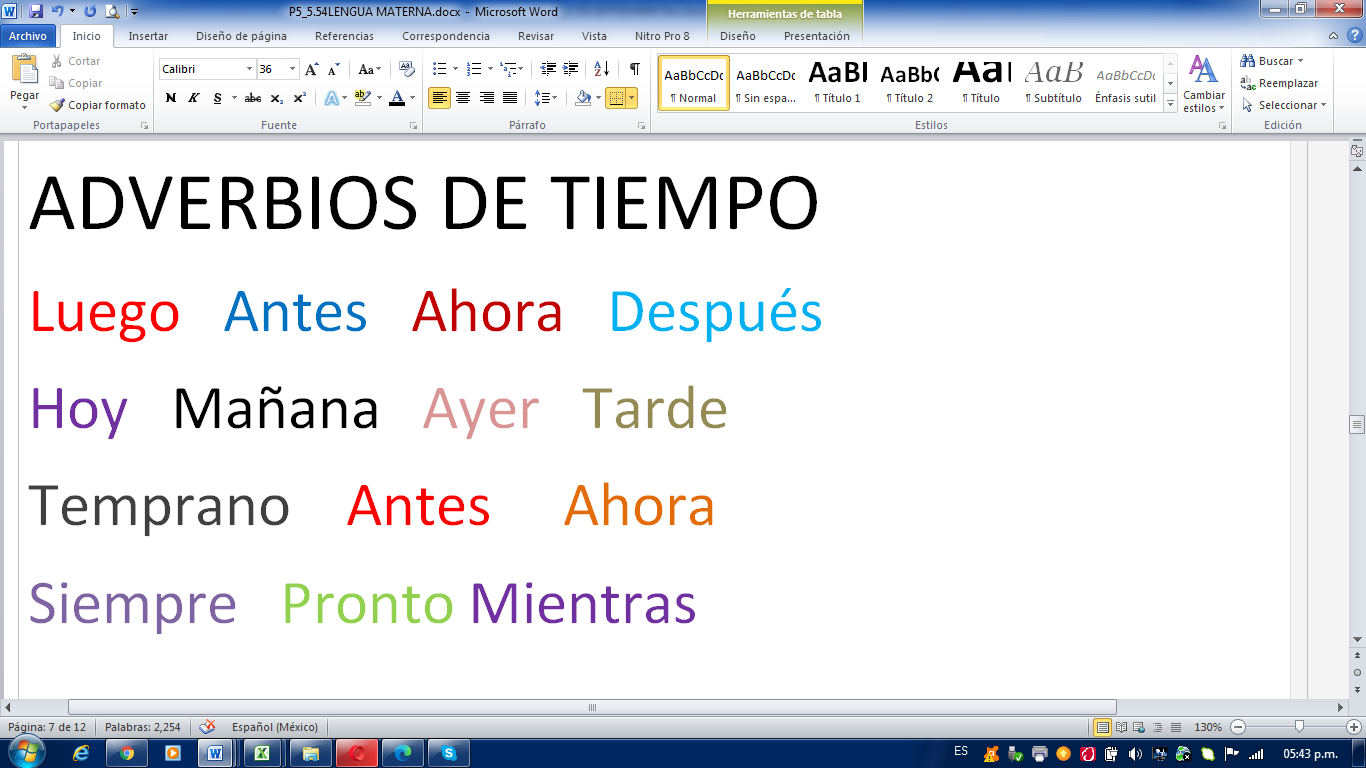Open the Font Color dropdown arrow
Screen dimensions: 1366x768
point(411,99)
